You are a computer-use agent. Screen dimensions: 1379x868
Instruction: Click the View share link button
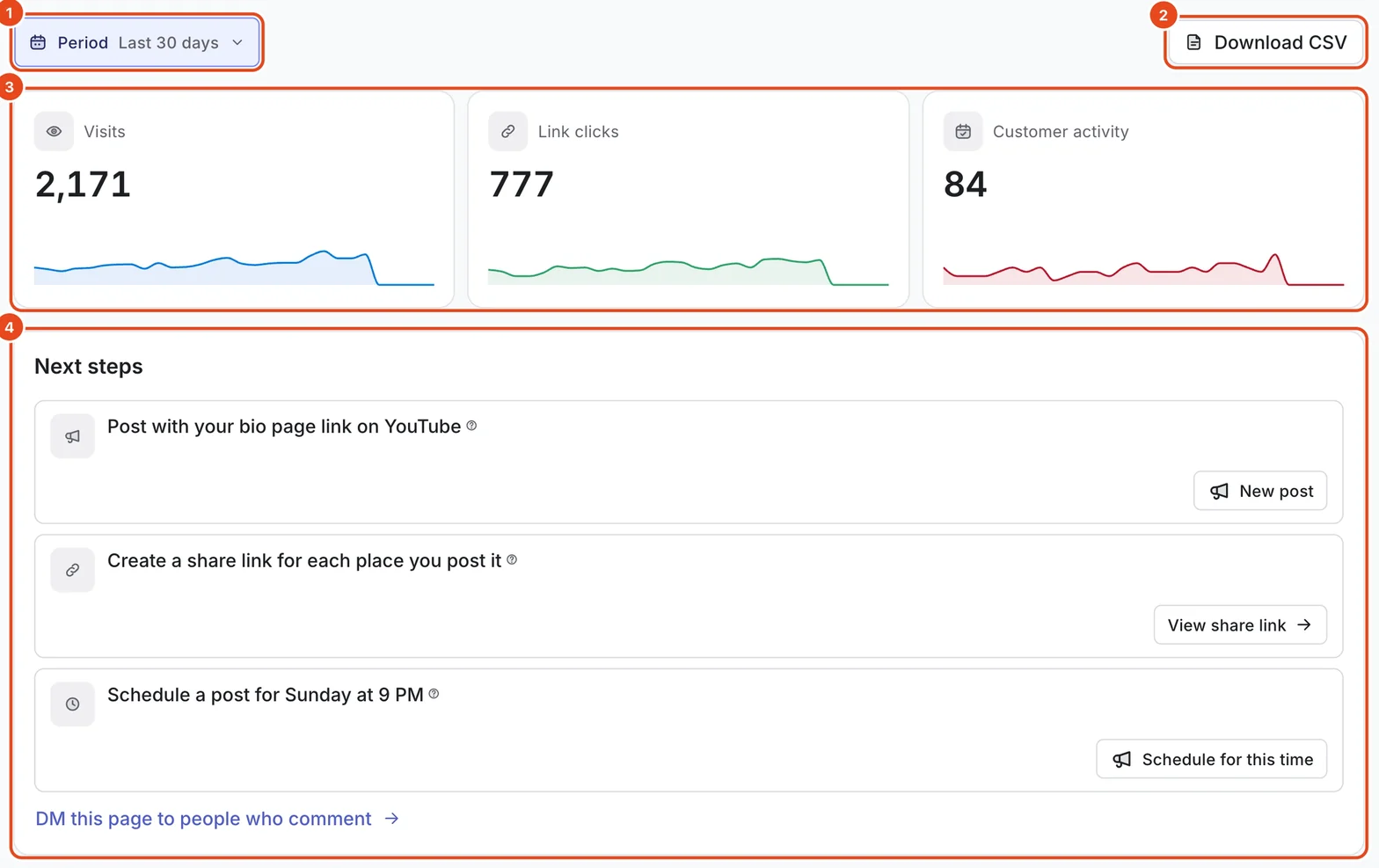(1240, 624)
